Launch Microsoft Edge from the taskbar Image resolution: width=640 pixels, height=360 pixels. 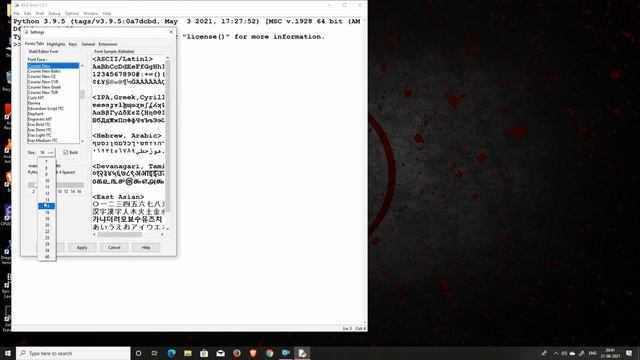171,353
